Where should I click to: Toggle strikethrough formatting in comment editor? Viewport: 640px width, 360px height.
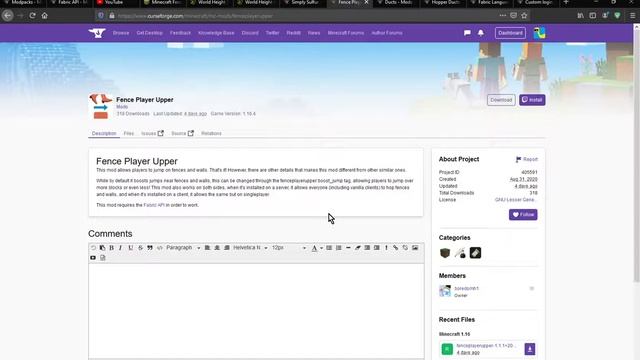(x=140, y=248)
